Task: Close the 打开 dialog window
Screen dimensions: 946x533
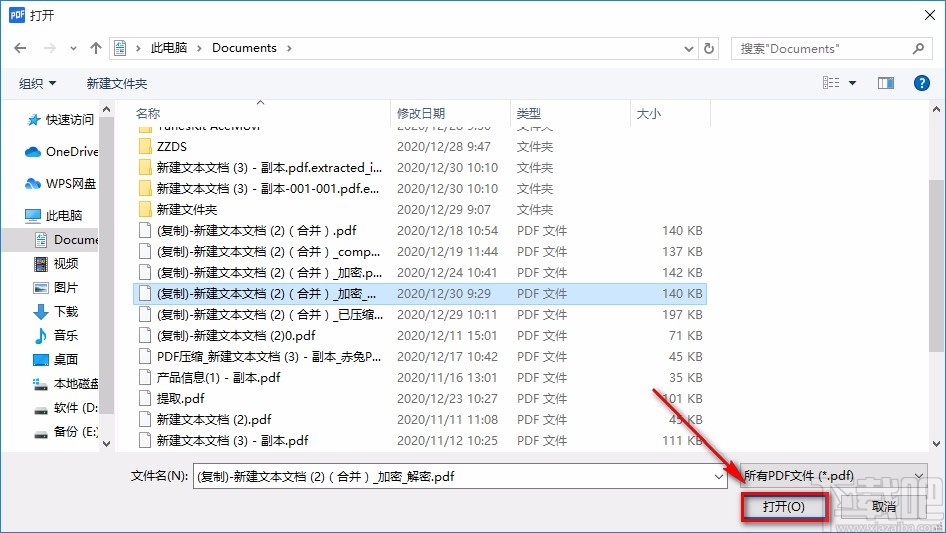Action: (x=930, y=15)
